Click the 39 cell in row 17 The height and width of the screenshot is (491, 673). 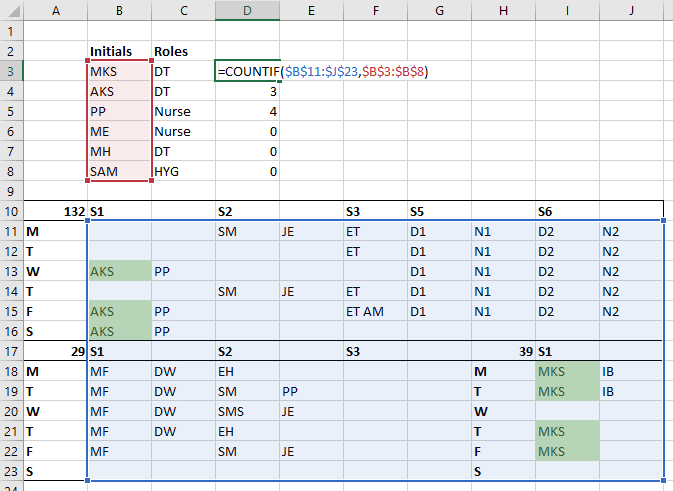[x=503, y=352]
